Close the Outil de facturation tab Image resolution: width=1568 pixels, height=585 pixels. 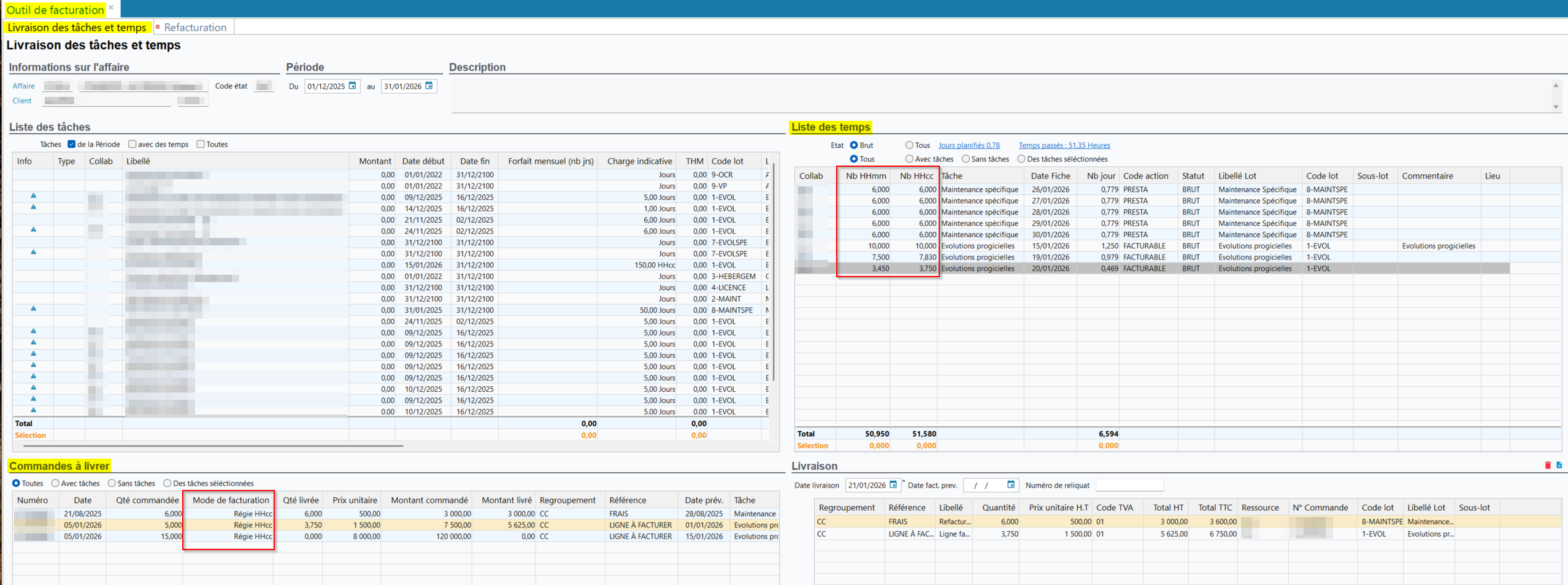pos(111,8)
